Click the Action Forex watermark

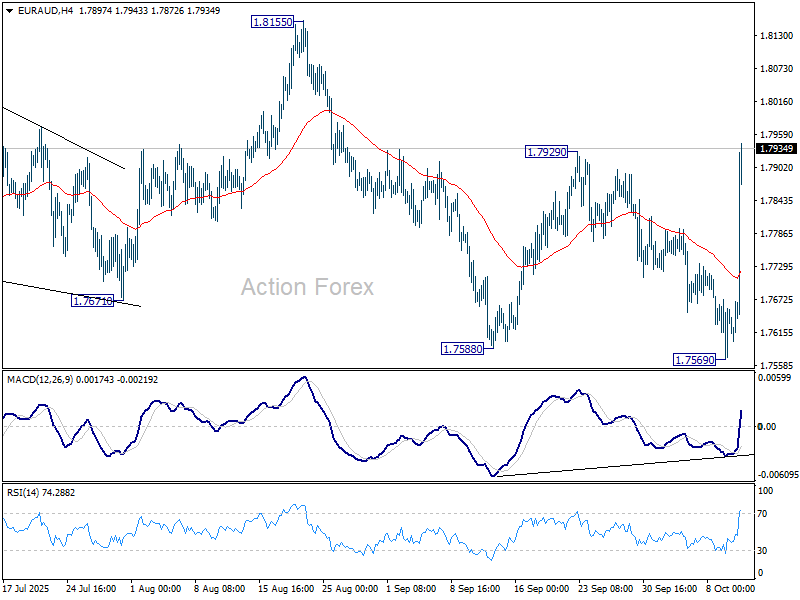click(x=307, y=287)
